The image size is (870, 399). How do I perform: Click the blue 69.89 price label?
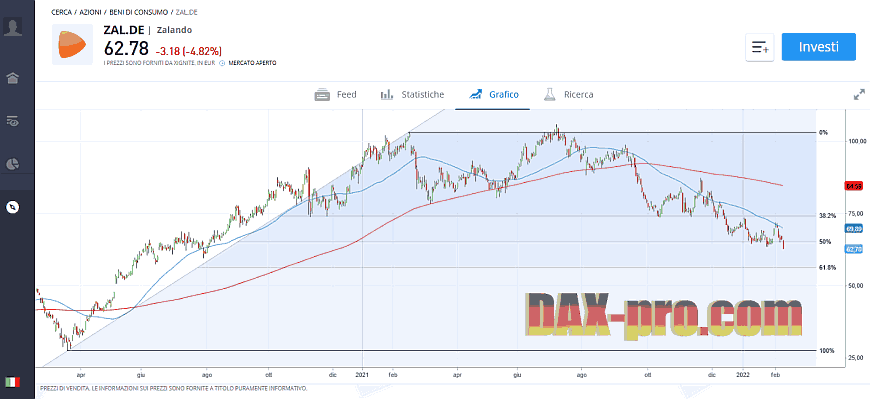point(854,228)
